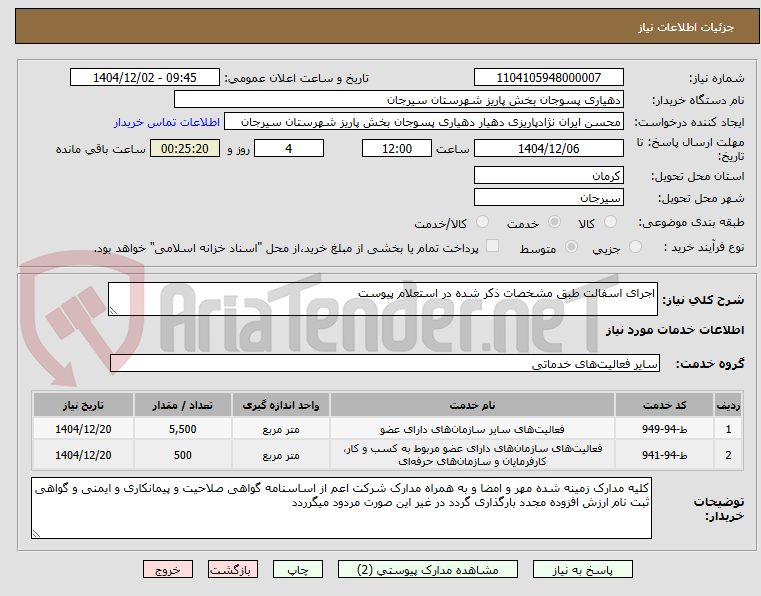
Task: Click the بازگشت back button
Action: pyautogui.click(x=232, y=569)
